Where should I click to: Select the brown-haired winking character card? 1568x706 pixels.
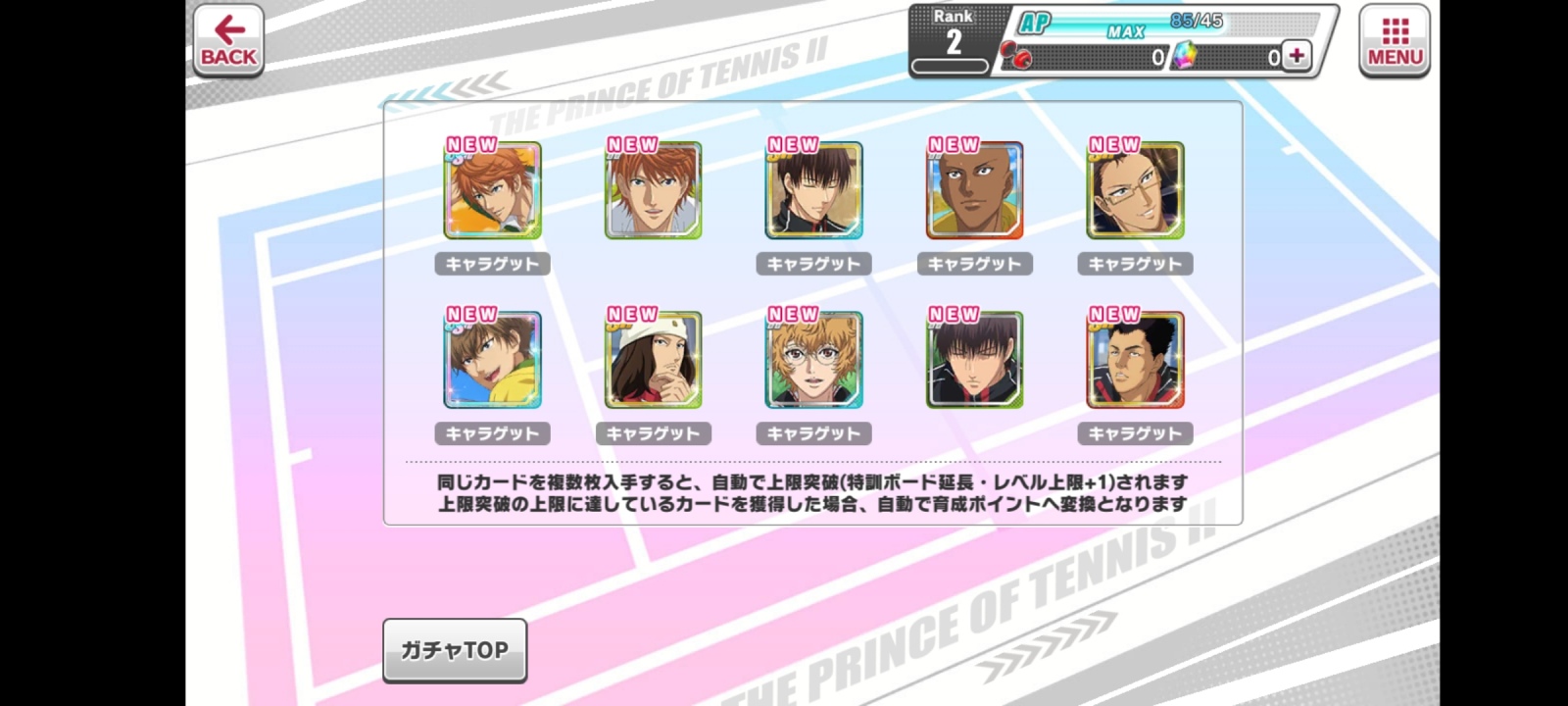coord(492,360)
